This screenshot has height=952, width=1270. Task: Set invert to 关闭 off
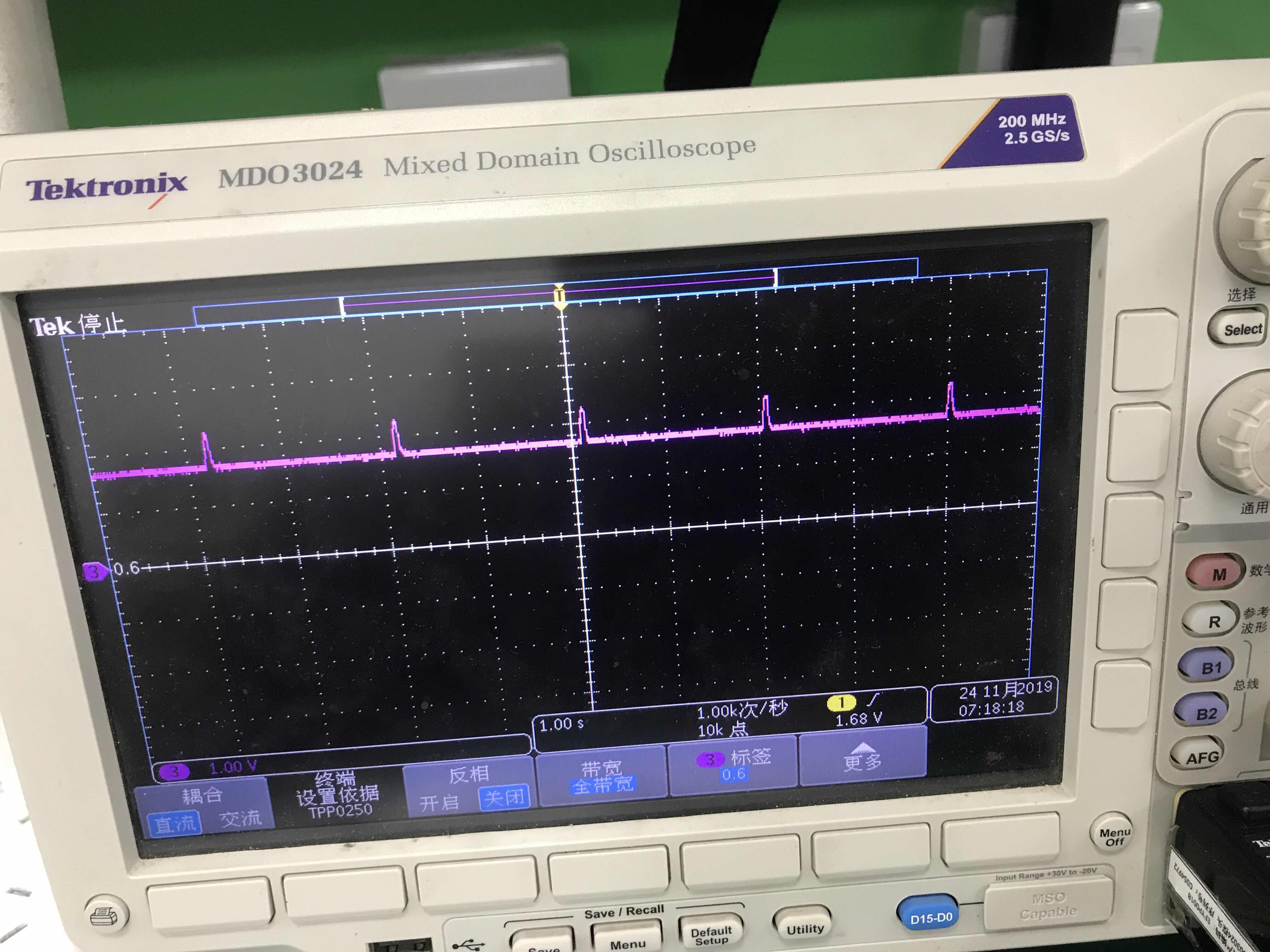[504, 798]
